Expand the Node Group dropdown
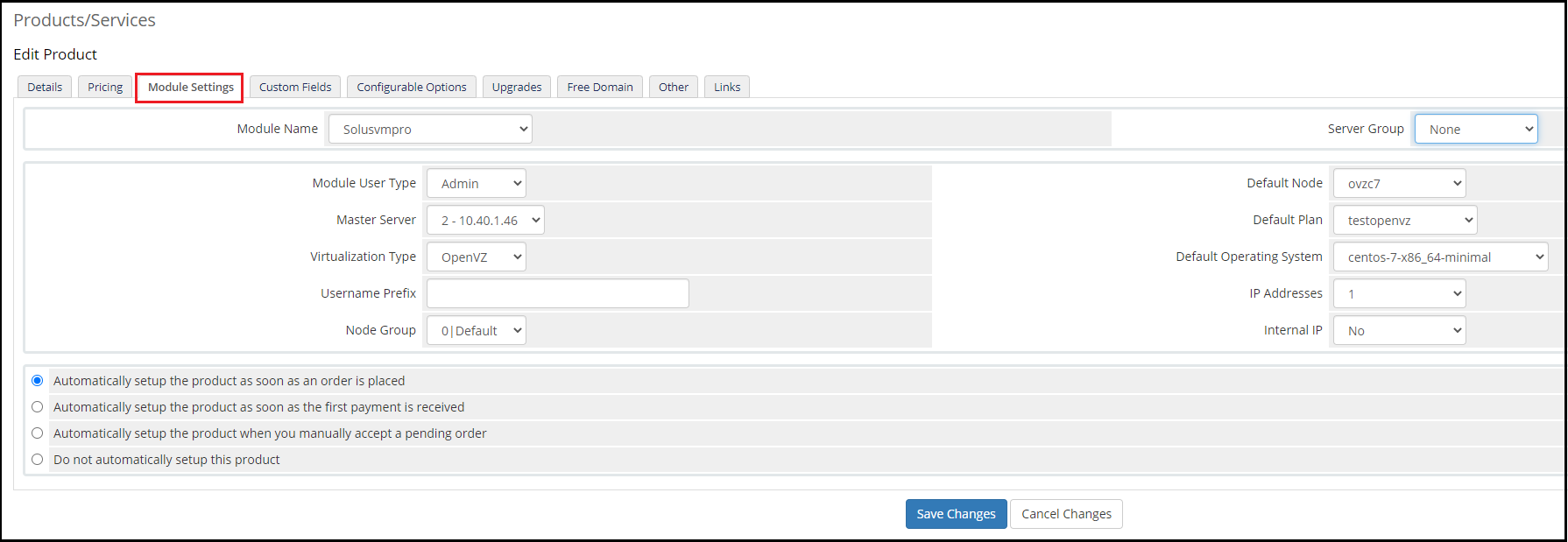This screenshot has height=542, width=1568. click(476, 331)
